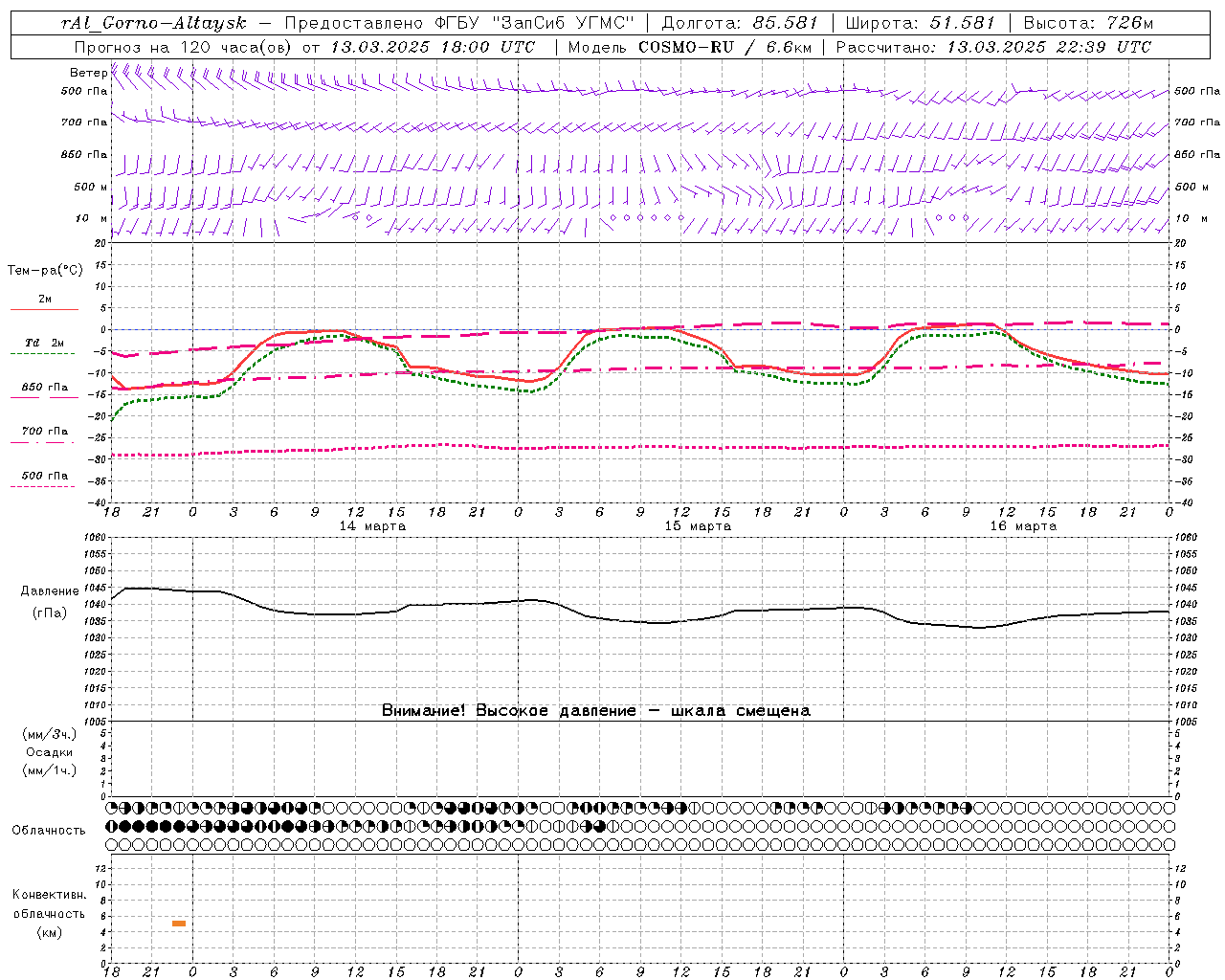Click the Осадки precipitation label
The height and width of the screenshot is (980, 1225).
coord(50,752)
